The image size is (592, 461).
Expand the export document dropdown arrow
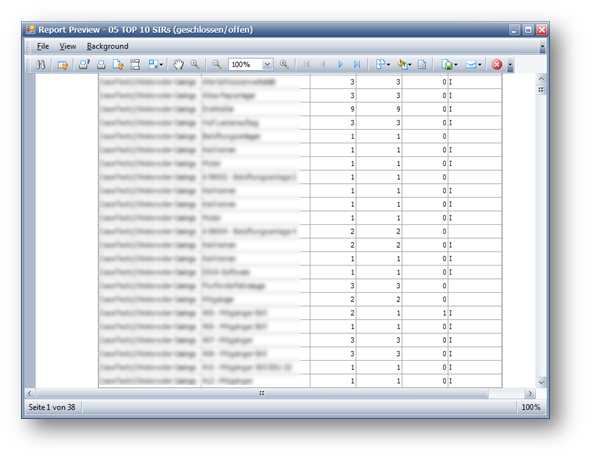(456, 65)
